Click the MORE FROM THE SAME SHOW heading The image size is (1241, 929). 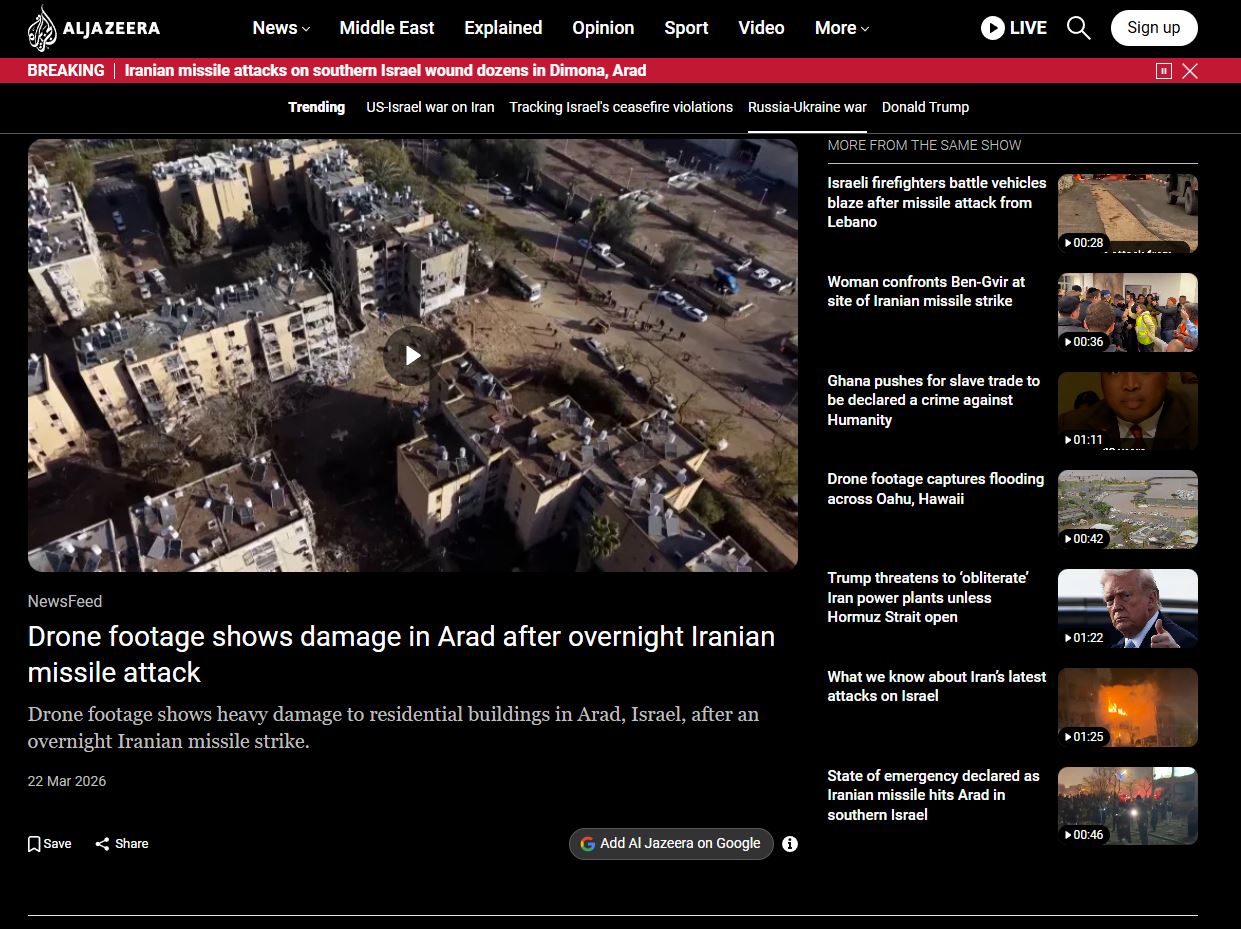[924, 145]
